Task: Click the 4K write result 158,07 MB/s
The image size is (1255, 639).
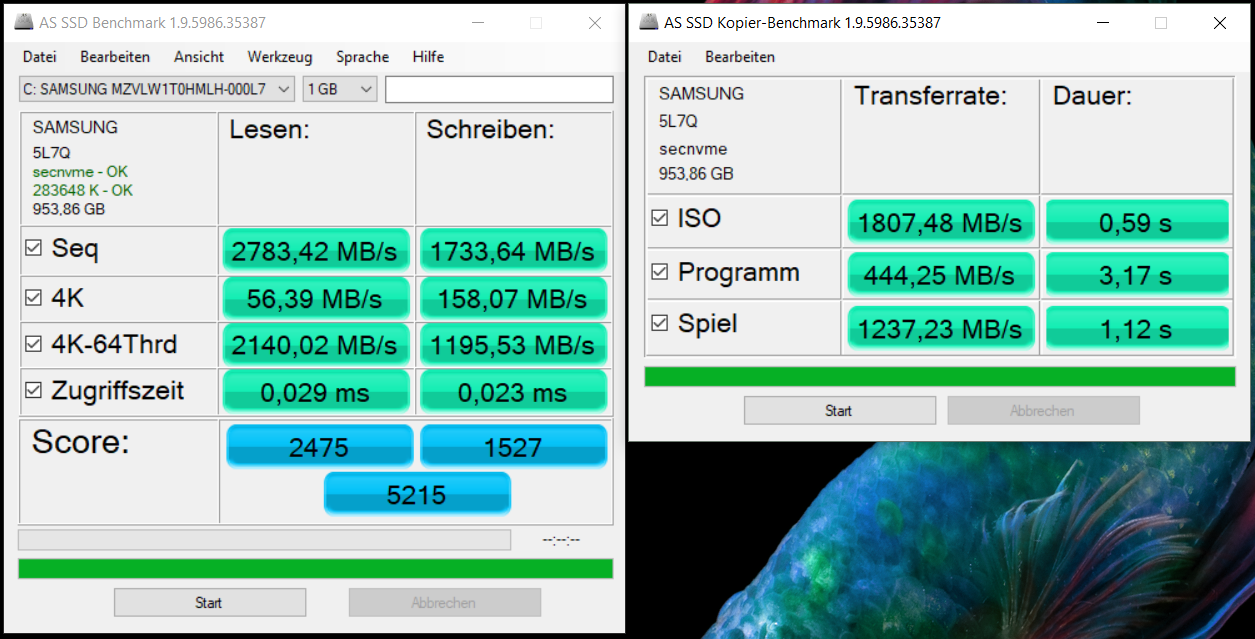Action: click(x=513, y=299)
